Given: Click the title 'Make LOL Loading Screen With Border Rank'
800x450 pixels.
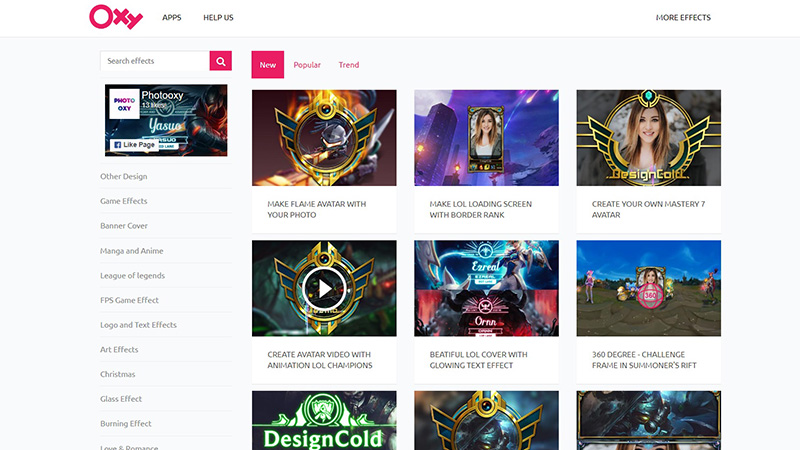Looking at the screenshot, I should point(481,209).
